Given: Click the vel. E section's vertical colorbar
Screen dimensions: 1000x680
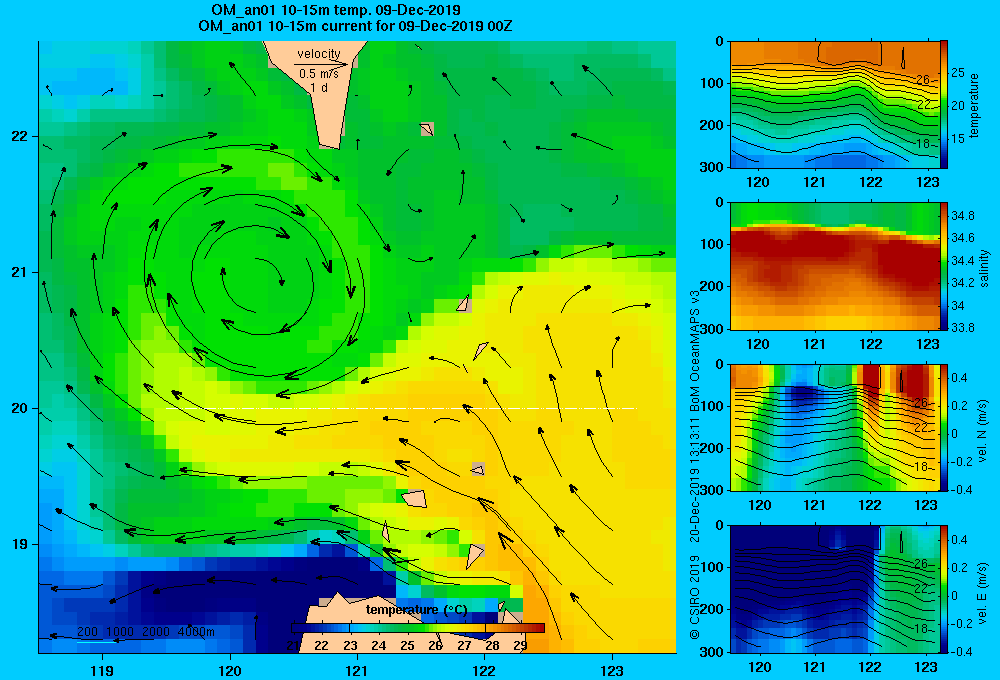Looking at the screenshot, I should click(x=944, y=589).
